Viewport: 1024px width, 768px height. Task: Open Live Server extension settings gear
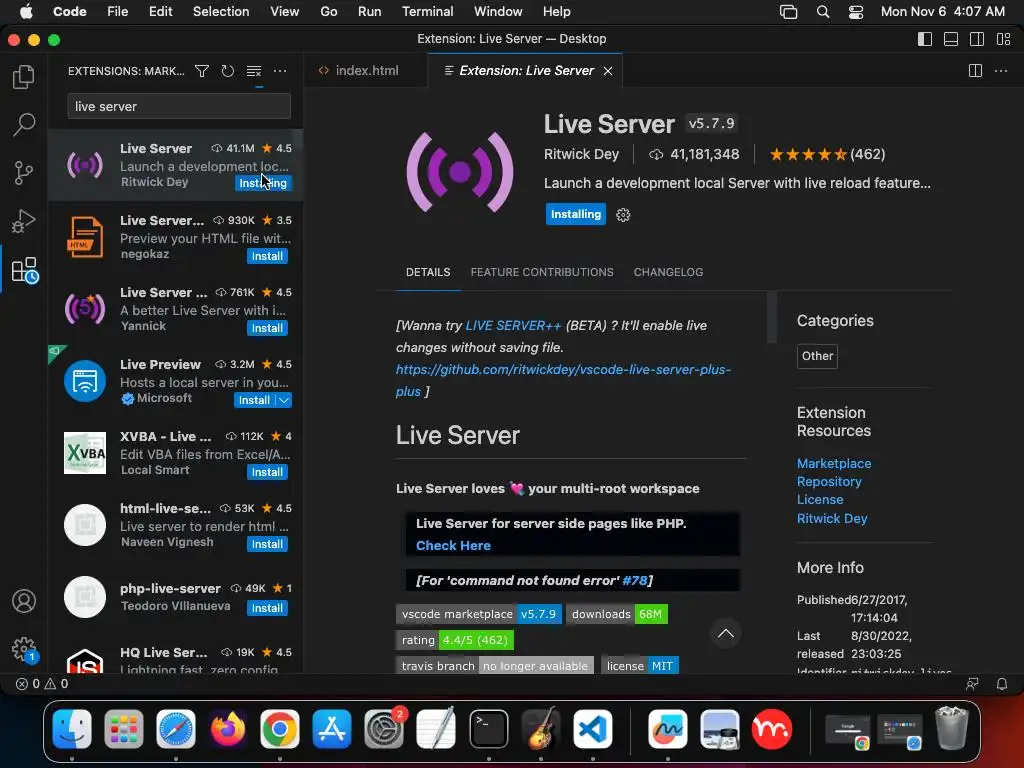[x=623, y=215]
